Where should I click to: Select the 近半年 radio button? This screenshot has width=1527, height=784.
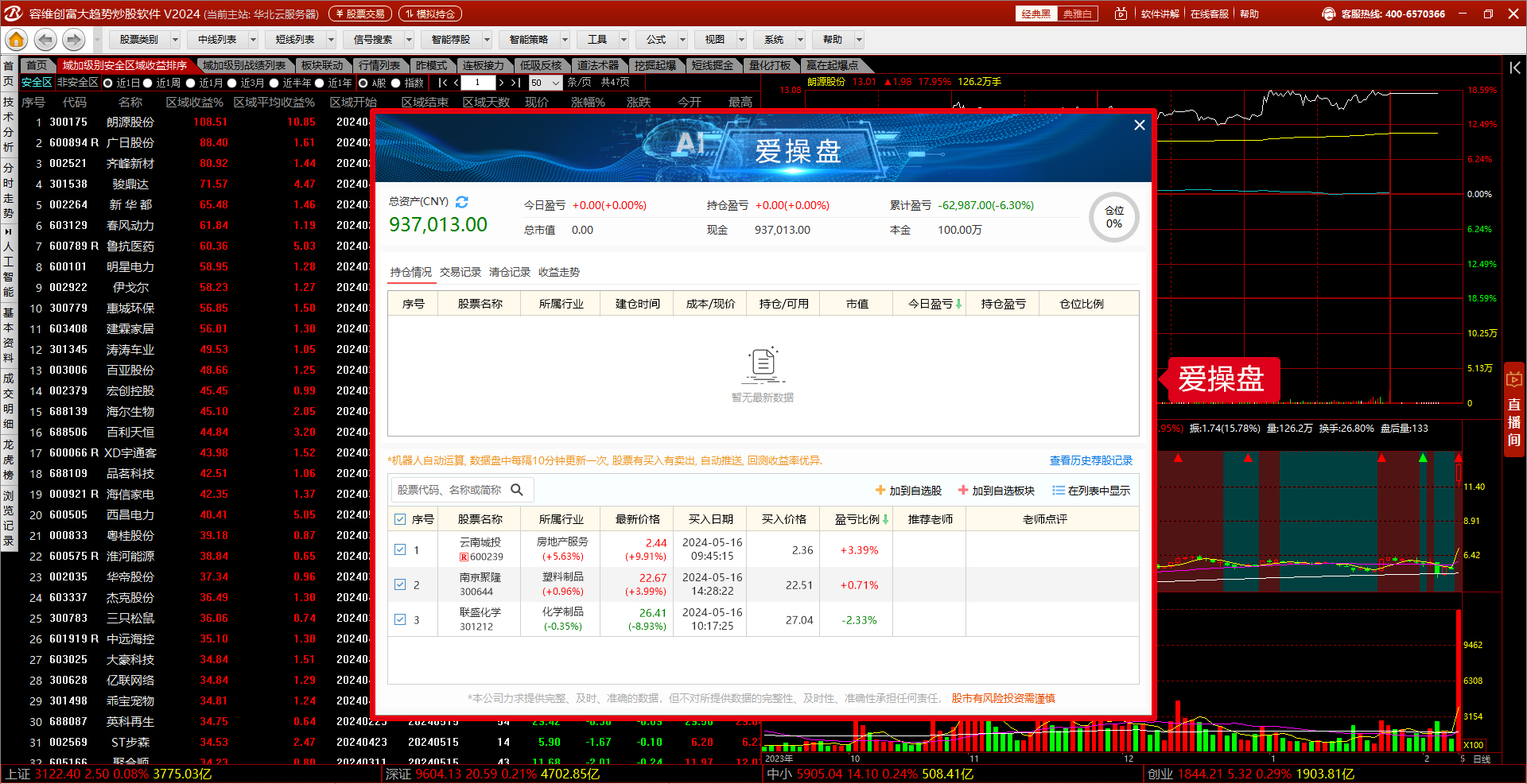(x=274, y=83)
